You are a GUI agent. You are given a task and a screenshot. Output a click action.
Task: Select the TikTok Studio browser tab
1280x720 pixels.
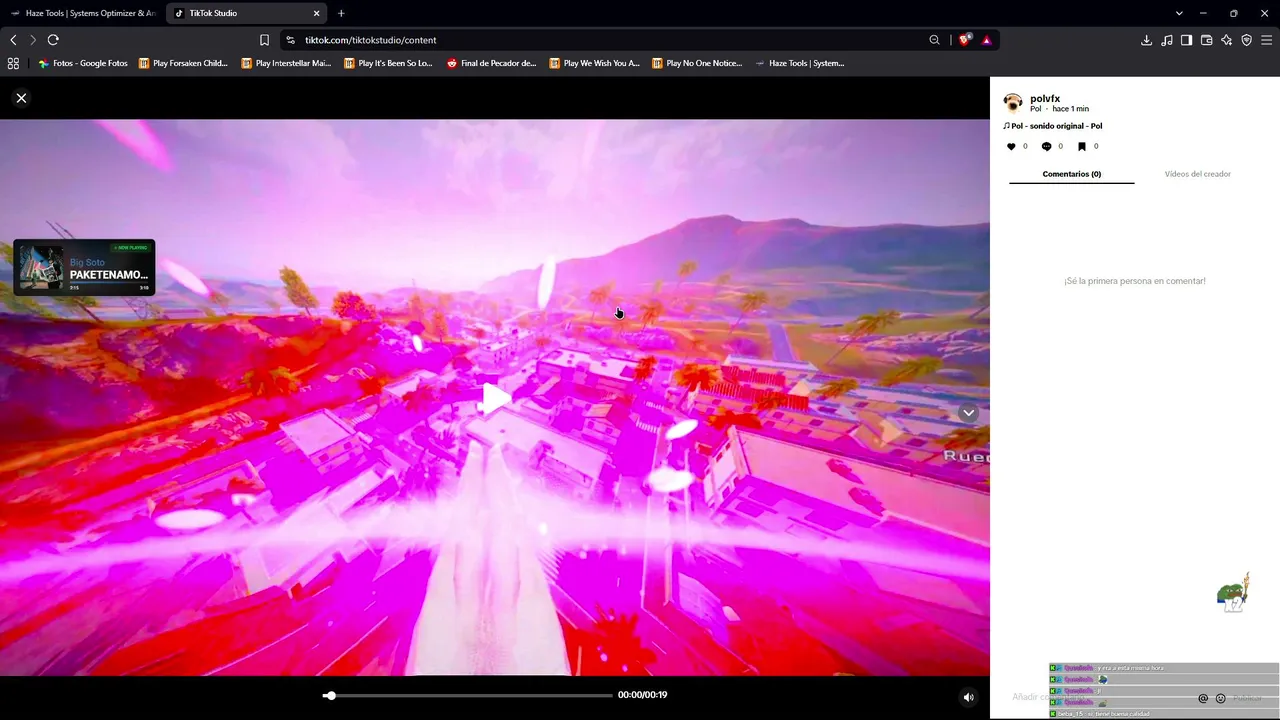pyautogui.click(x=246, y=13)
